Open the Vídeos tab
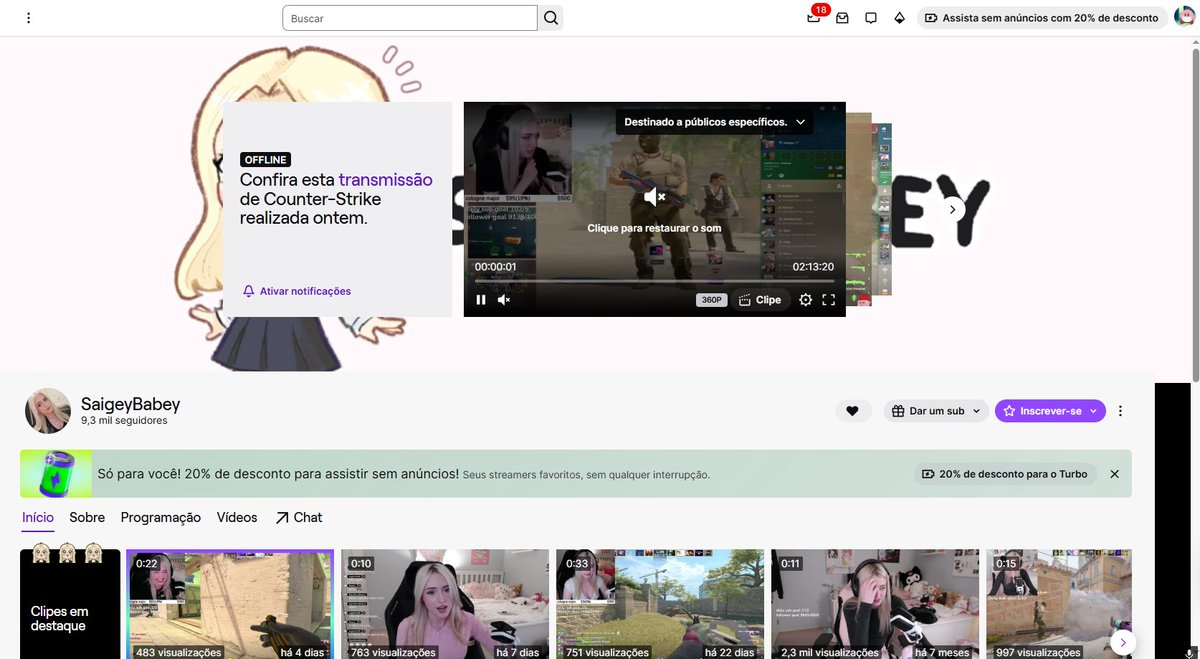Viewport: 1200px width, 659px height. [237, 517]
